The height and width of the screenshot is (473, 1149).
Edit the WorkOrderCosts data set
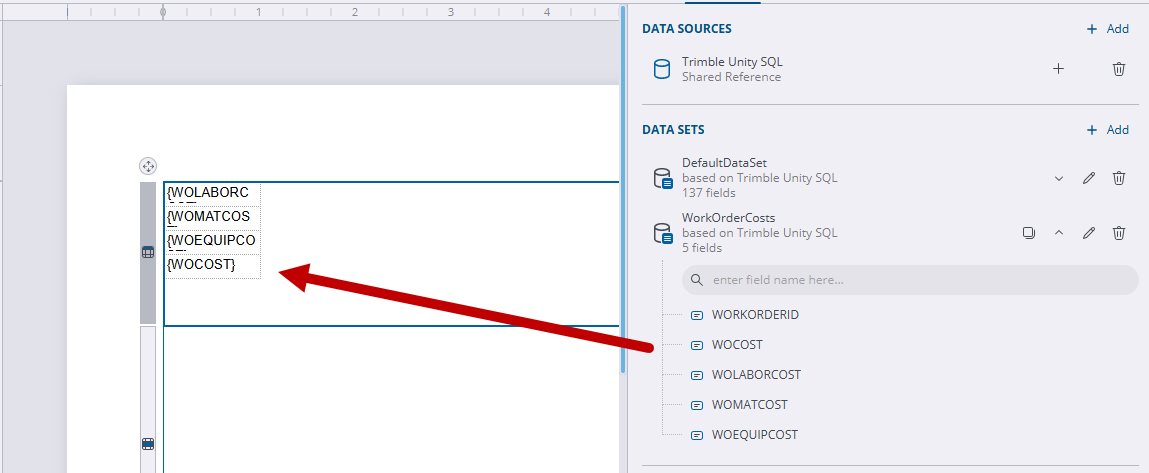tap(1089, 233)
